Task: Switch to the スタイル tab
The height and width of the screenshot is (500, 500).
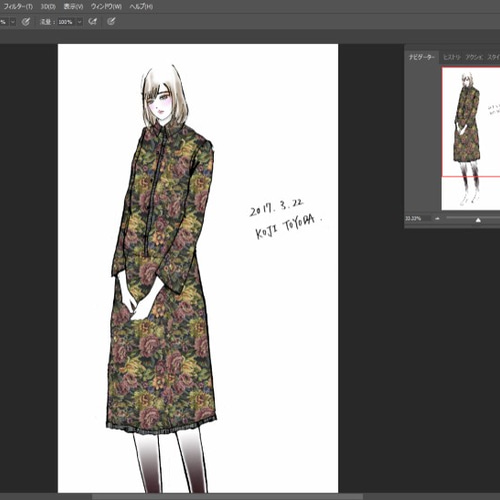Action: click(493, 57)
